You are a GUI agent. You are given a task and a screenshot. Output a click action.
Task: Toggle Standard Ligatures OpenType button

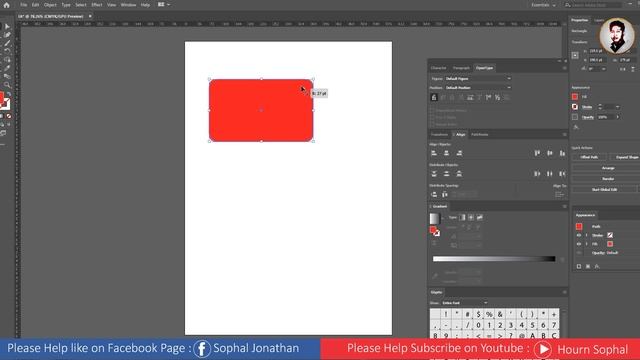tap(434, 98)
